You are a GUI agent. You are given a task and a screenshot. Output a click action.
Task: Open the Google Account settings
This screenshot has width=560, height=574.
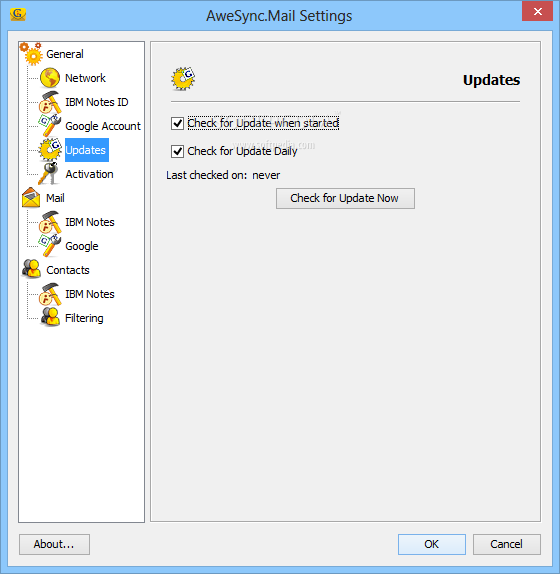tap(103, 126)
